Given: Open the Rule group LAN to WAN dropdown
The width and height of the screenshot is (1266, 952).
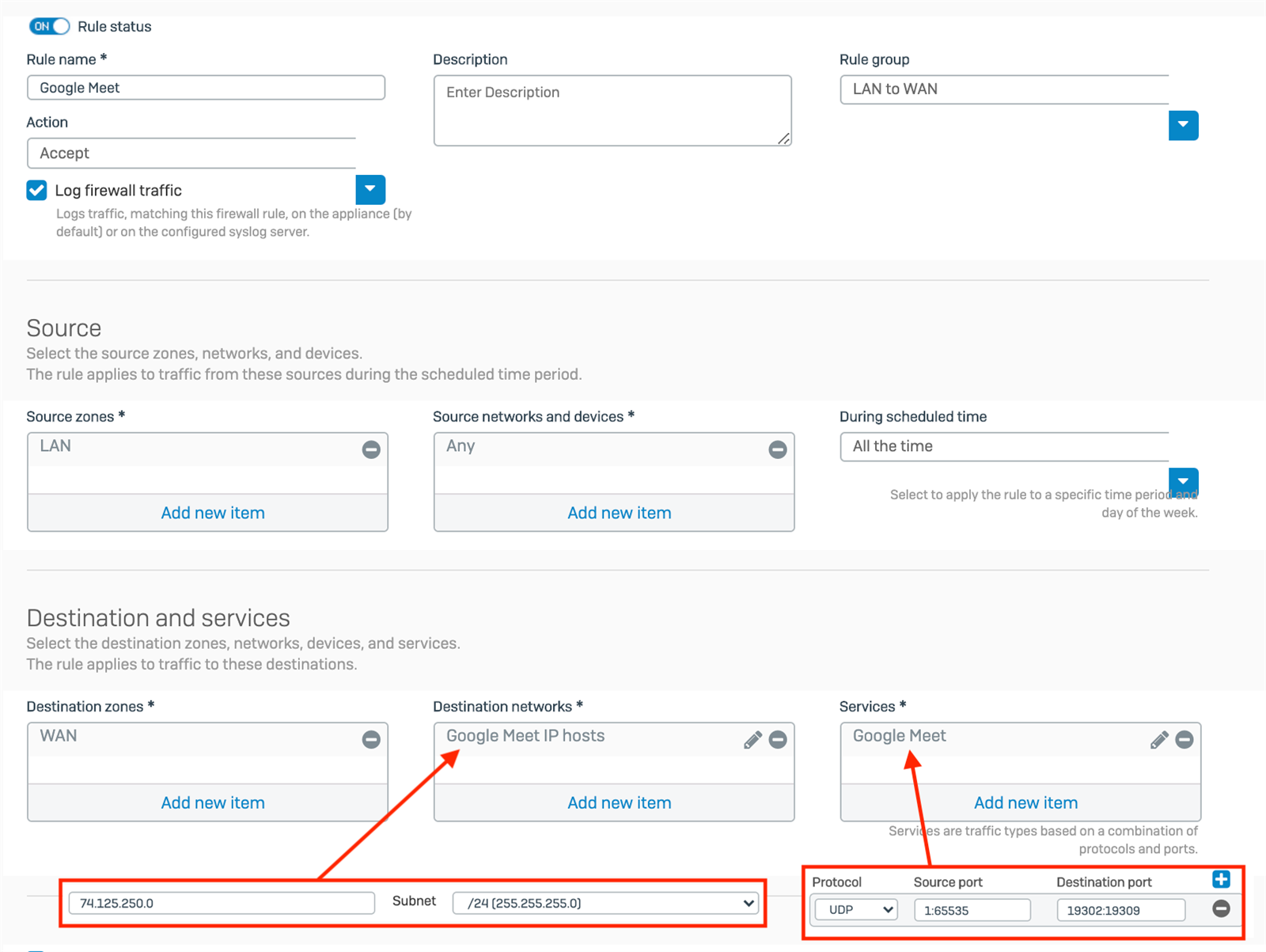Looking at the screenshot, I should point(1004,89).
